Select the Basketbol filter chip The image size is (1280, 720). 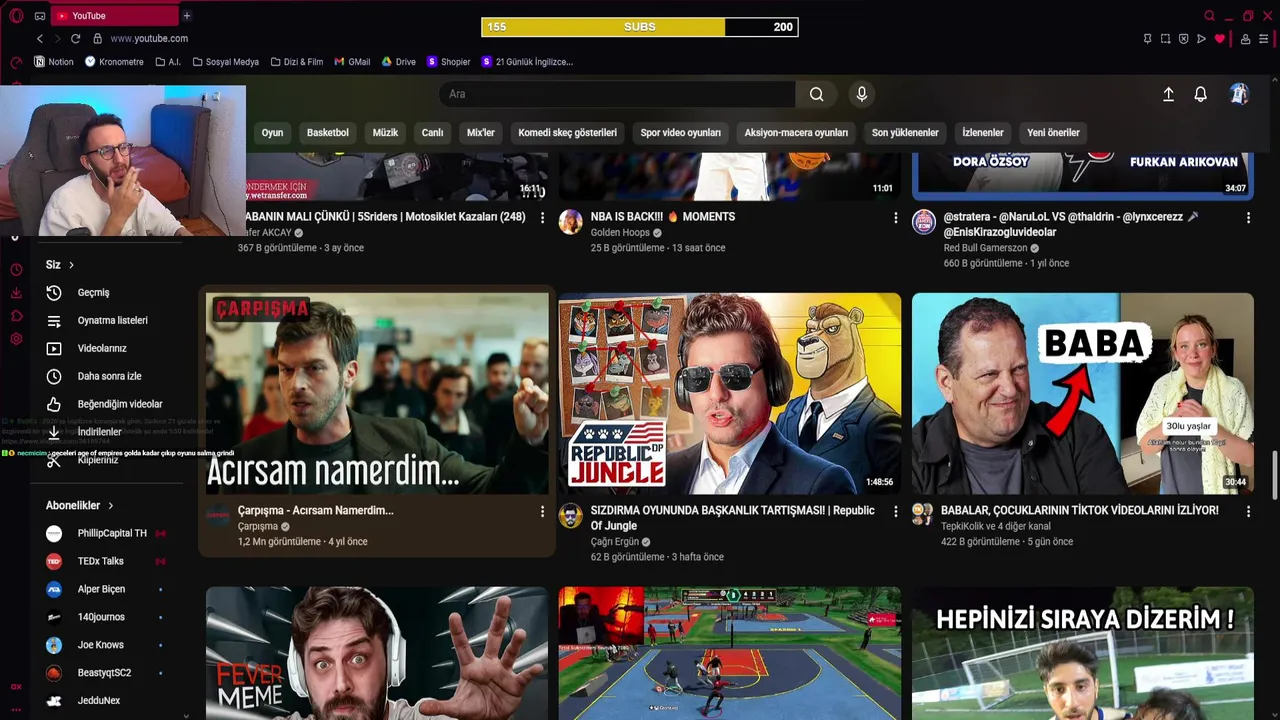coord(328,133)
